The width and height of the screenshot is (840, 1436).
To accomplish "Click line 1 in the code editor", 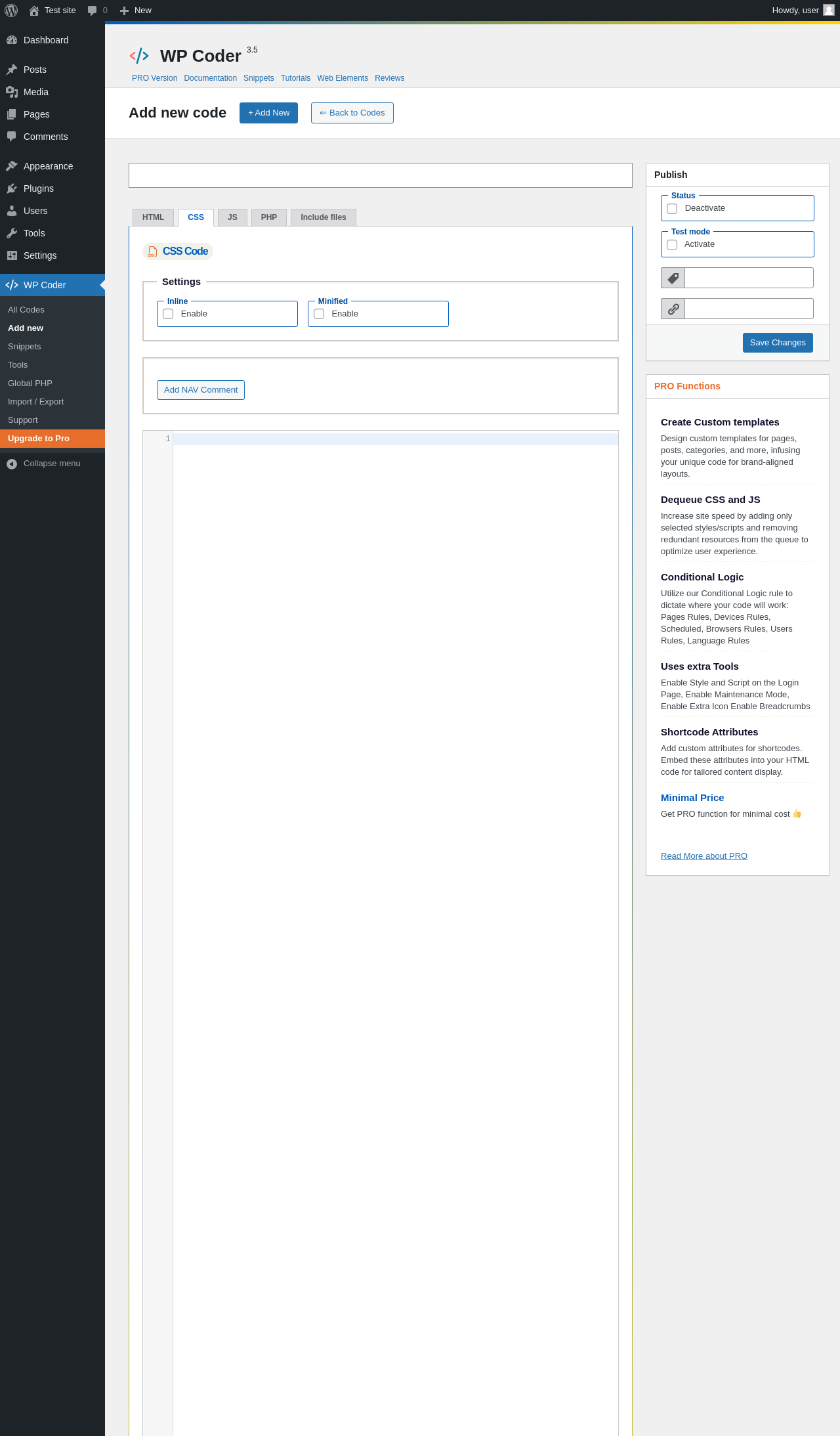I will tap(395, 439).
